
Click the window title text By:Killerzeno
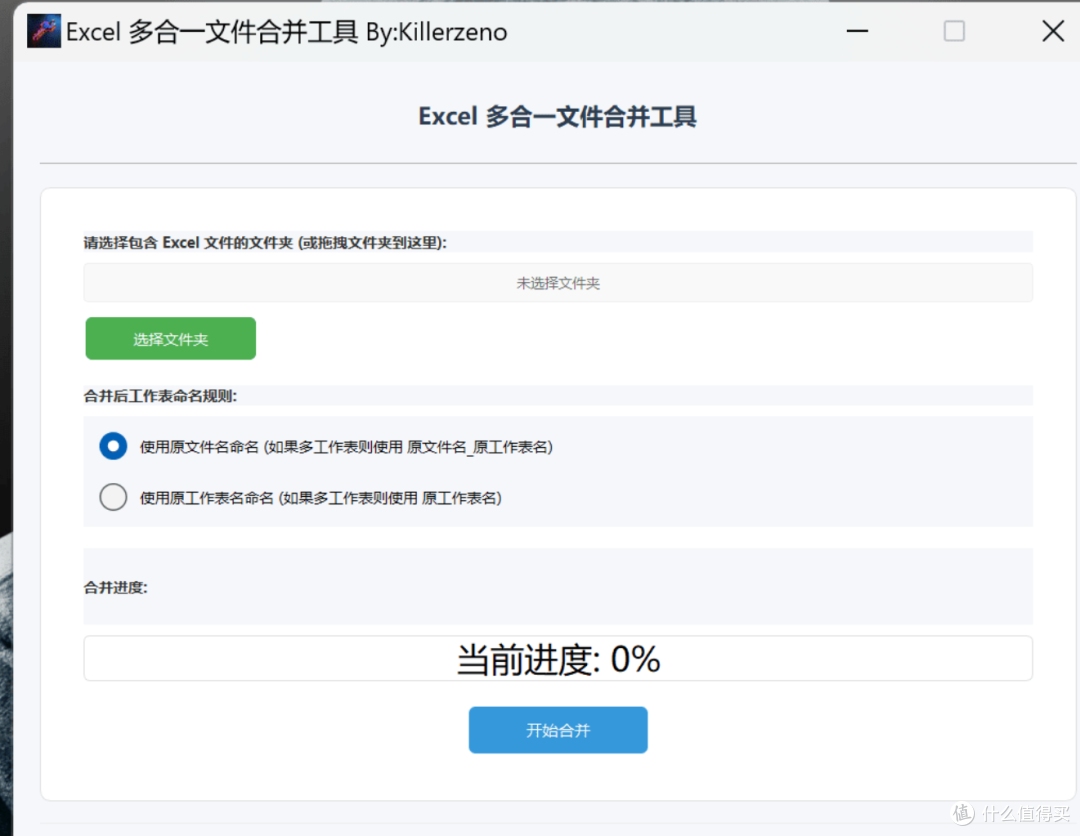[437, 32]
